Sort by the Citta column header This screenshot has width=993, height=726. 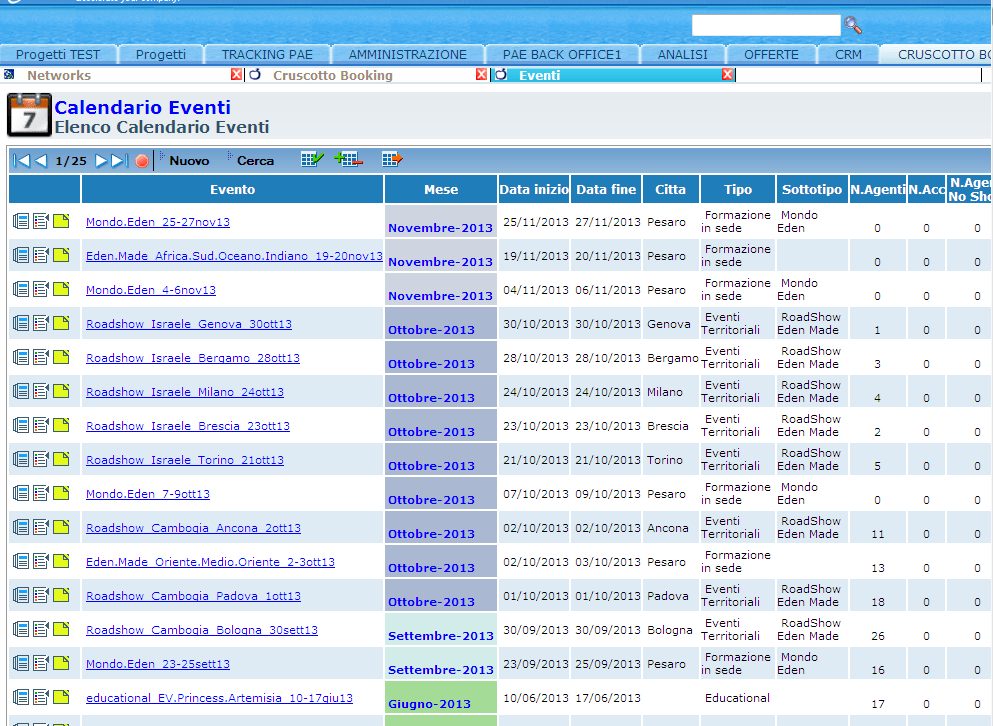pos(671,189)
